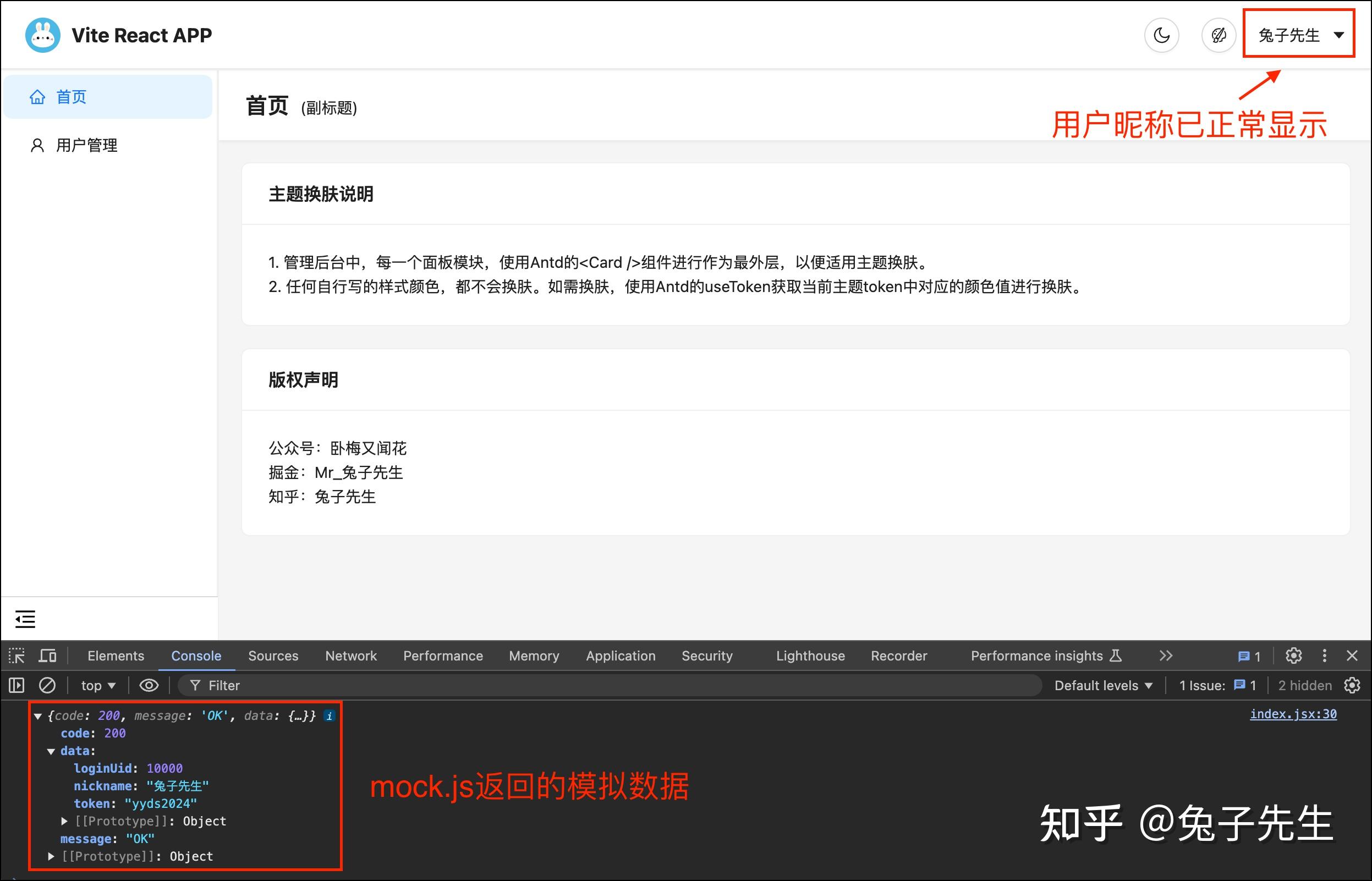The width and height of the screenshot is (1372, 881).
Task: Click the eye live expression icon
Action: pyautogui.click(x=149, y=685)
